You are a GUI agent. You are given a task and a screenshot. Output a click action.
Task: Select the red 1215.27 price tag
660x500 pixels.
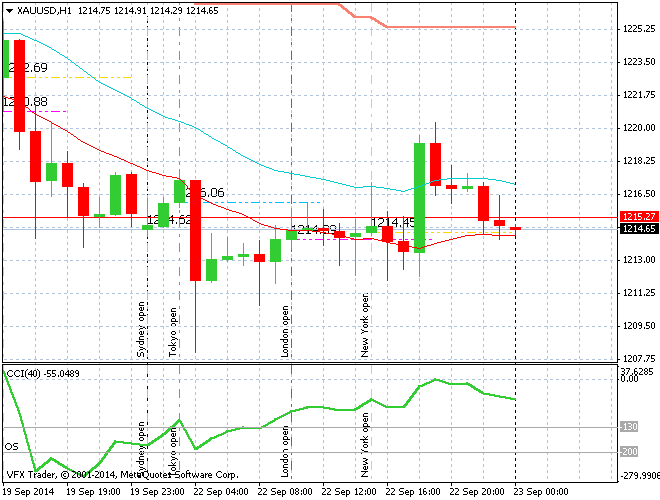(x=637, y=216)
